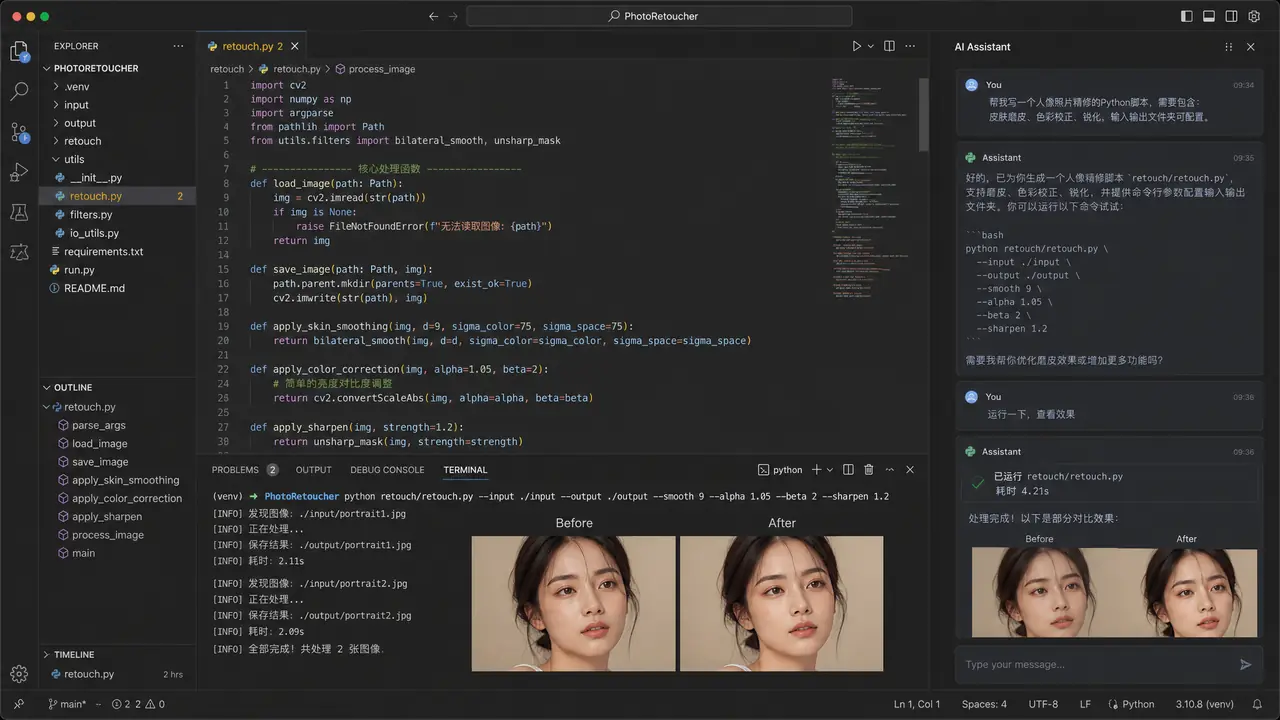The image size is (1280, 720).
Task: Jump to process_image in Outline
Action: pyautogui.click(x=118, y=535)
